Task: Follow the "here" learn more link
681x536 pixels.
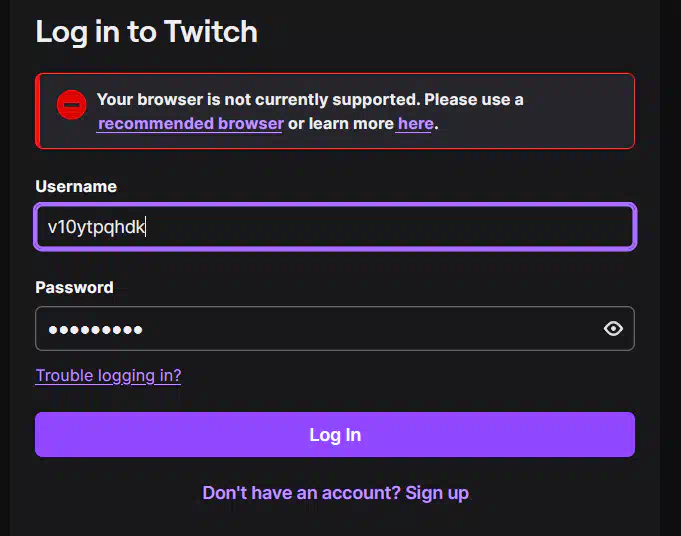Action: [x=415, y=124]
